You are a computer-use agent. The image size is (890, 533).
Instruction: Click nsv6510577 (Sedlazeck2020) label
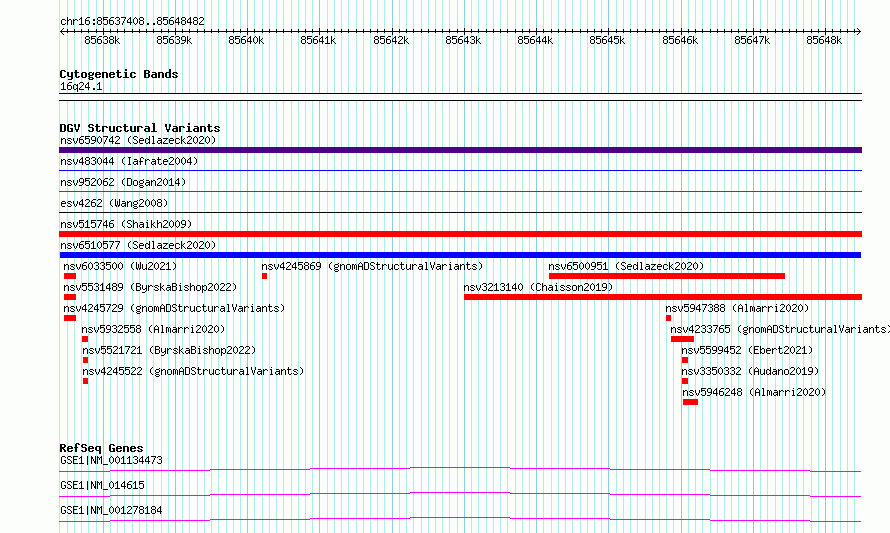[138, 245]
